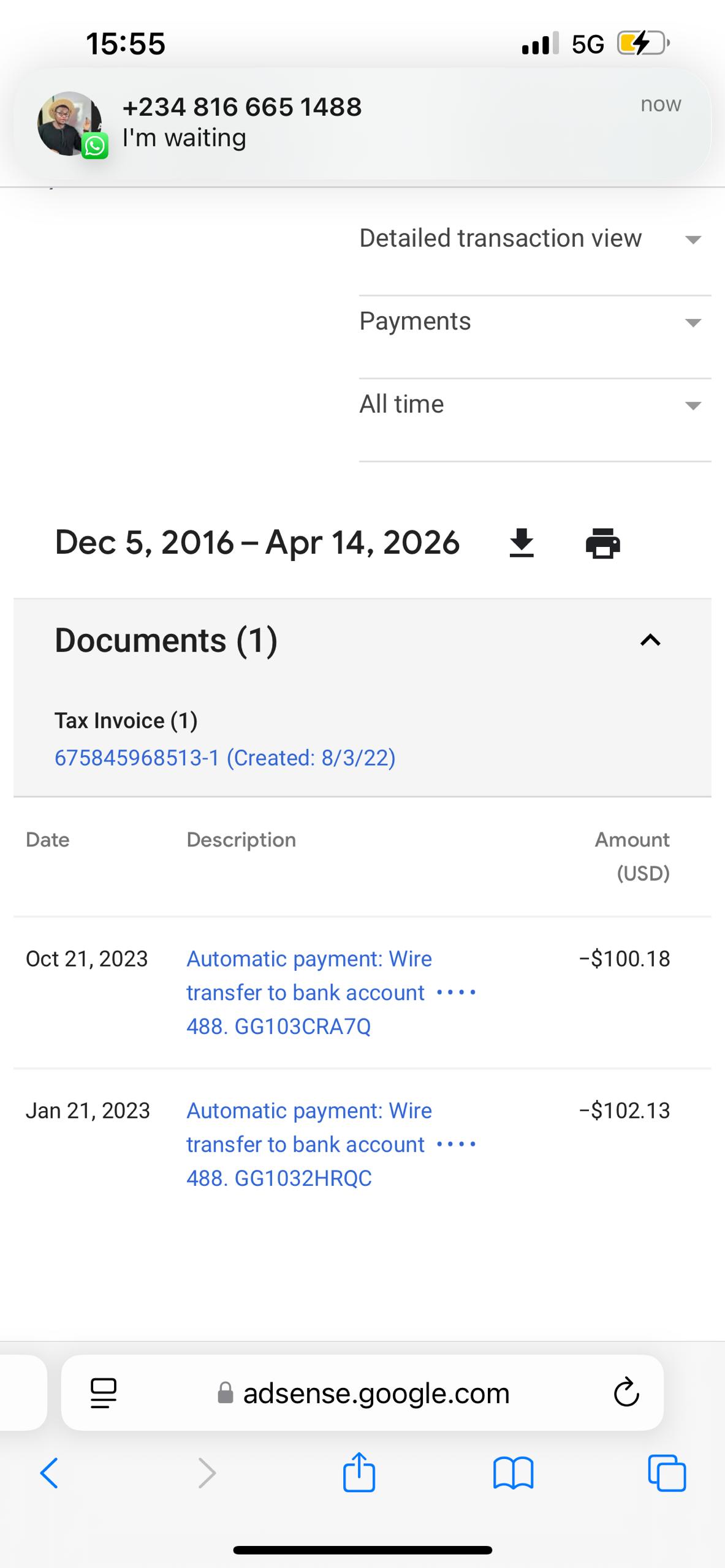The height and width of the screenshot is (1568, 725).
Task: Show all Safari tabs
Action: (x=667, y=1472)
